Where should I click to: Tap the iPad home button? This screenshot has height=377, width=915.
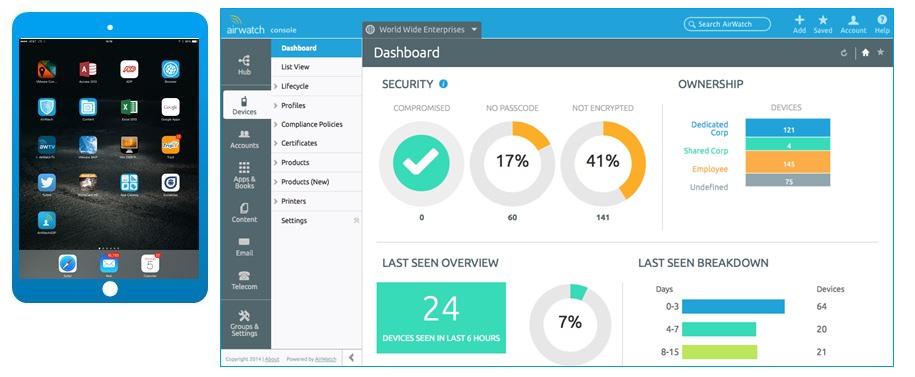click(110, 289)
